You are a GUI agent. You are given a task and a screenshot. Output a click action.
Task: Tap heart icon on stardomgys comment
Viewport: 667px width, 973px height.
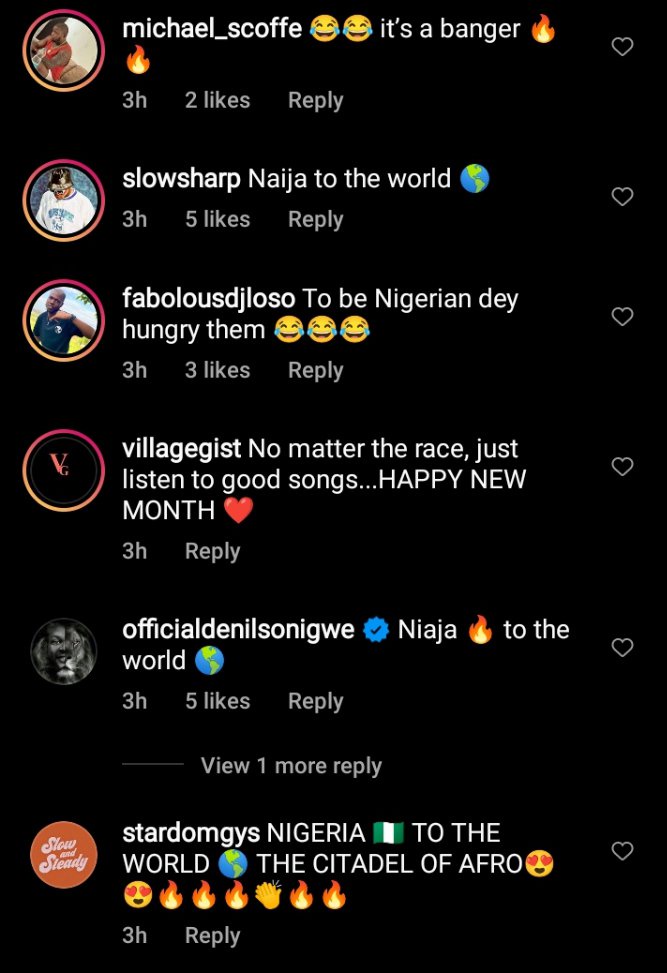click(622, 851)
